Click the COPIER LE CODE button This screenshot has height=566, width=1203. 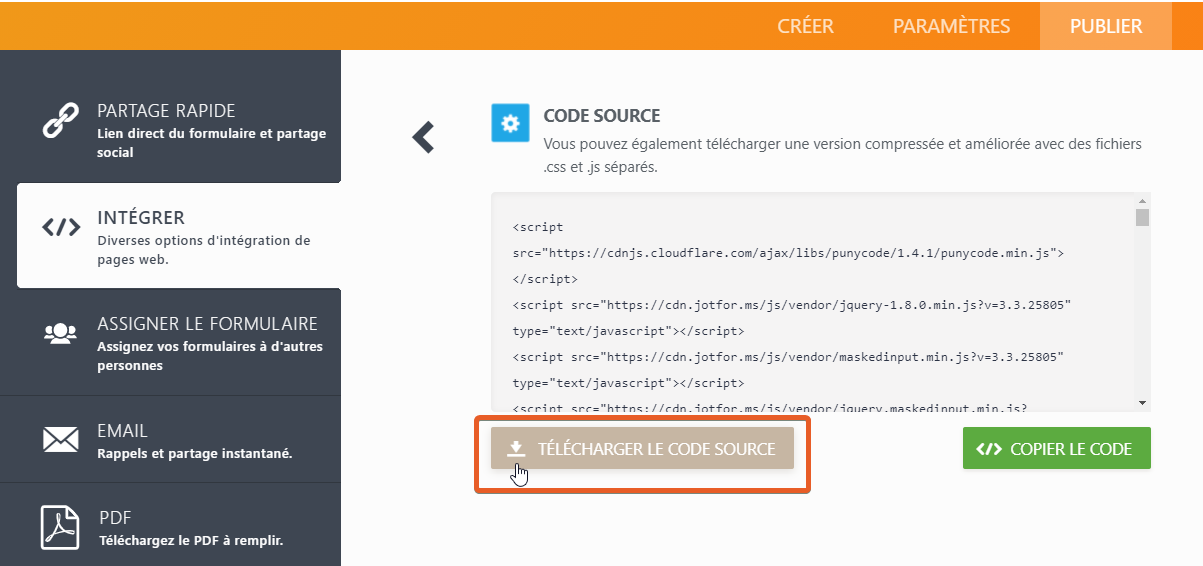[x=1057, y=449]
